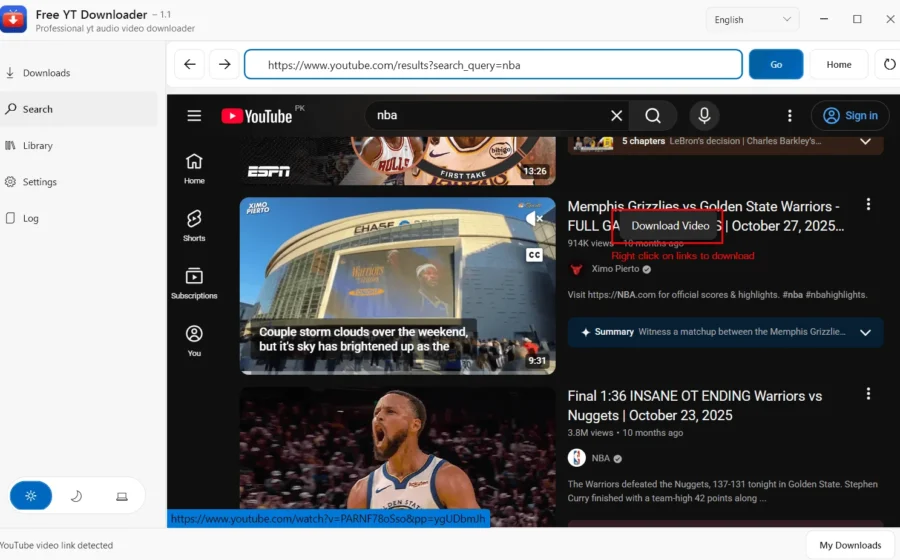
Task: Open the Final 1:36 INSANE OT ENDING title
Action: (695, 406)
